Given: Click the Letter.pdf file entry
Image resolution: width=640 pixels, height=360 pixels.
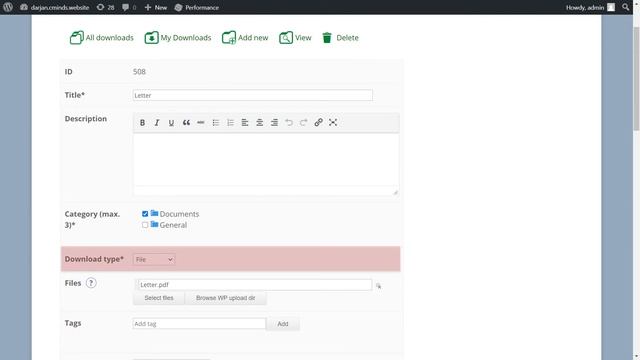Looking at the screenshot, I should tap(255, 284).
